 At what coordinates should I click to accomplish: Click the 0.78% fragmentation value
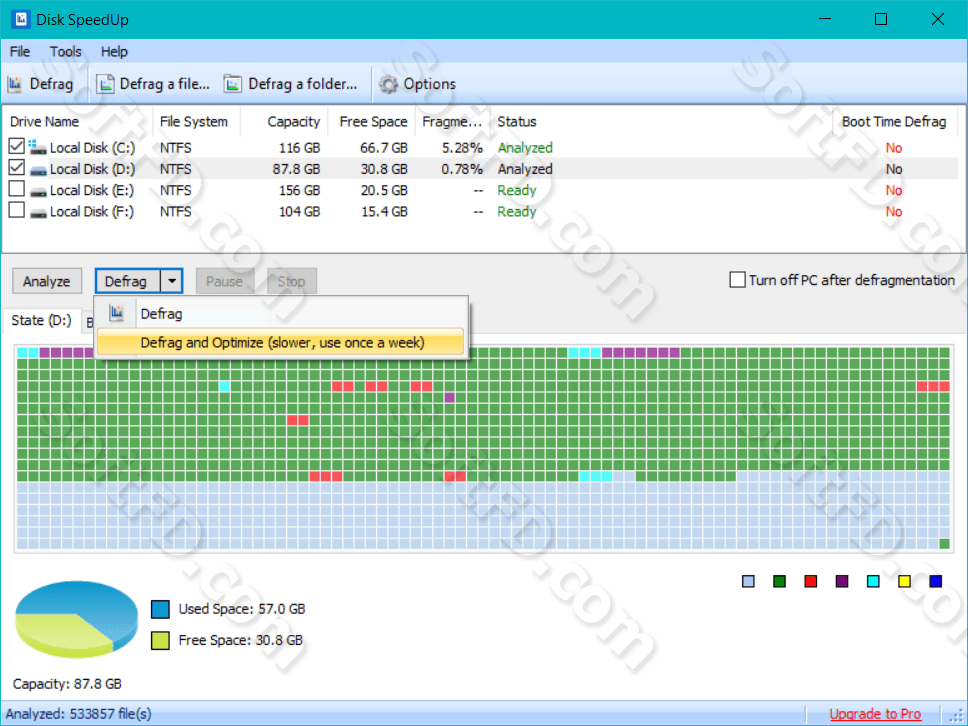tap(462, 169)
